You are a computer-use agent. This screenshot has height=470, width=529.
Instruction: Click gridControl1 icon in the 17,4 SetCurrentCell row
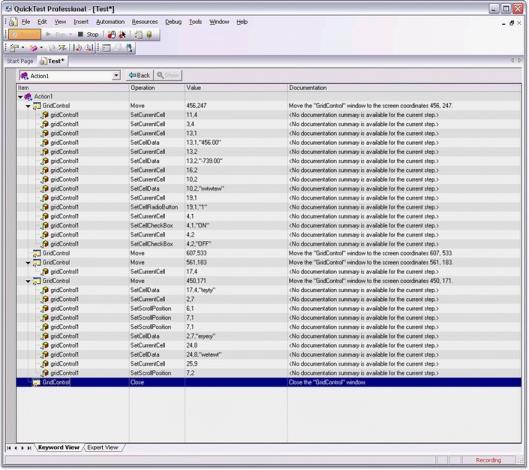click(x=45, y=272)
